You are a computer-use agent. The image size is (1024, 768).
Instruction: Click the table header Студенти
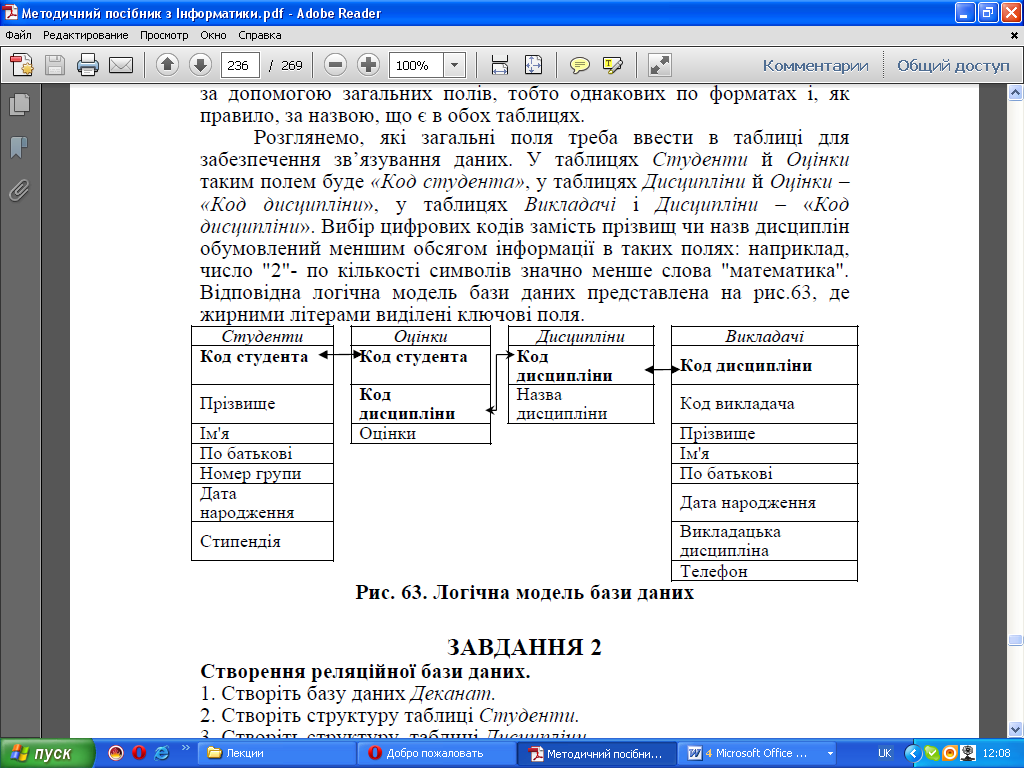click(x=262, y=336)
